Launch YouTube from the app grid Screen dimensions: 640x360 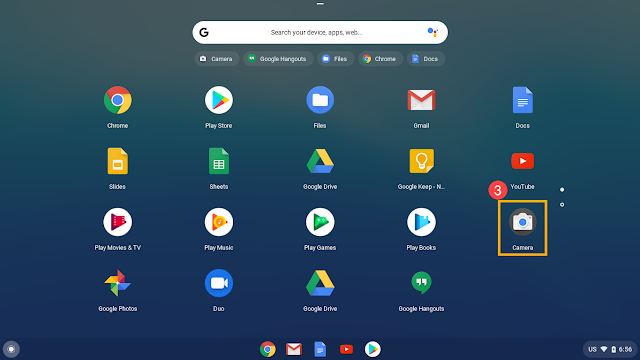pyautogui.click(x=522, y=161)
